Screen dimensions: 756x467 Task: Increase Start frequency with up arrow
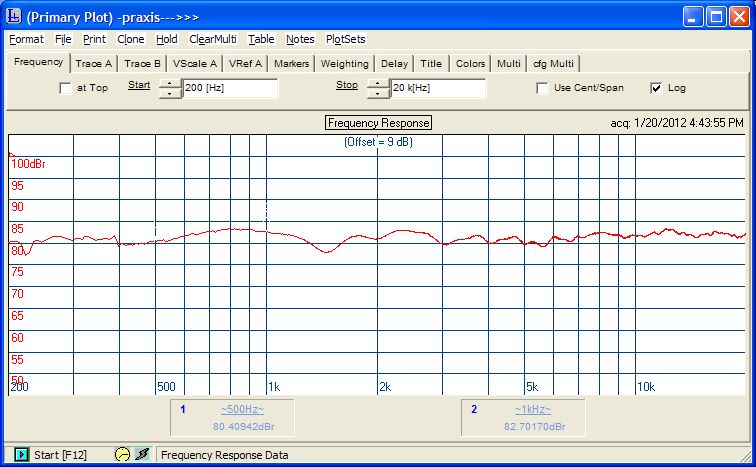coord(170,83)
